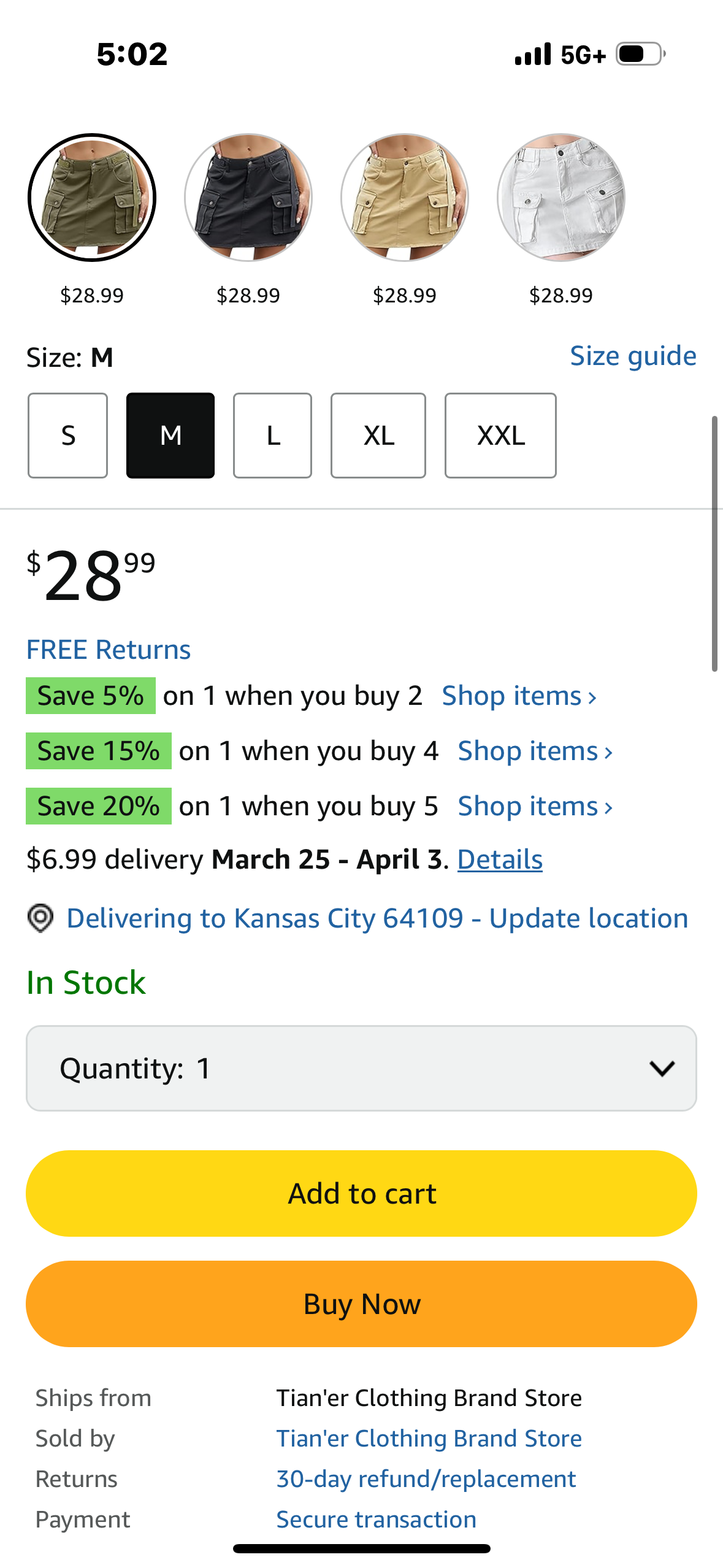Viewport: 723px width, 1568px height.
Task: Select the white skirt color swatch
Action: coord(561,198)
